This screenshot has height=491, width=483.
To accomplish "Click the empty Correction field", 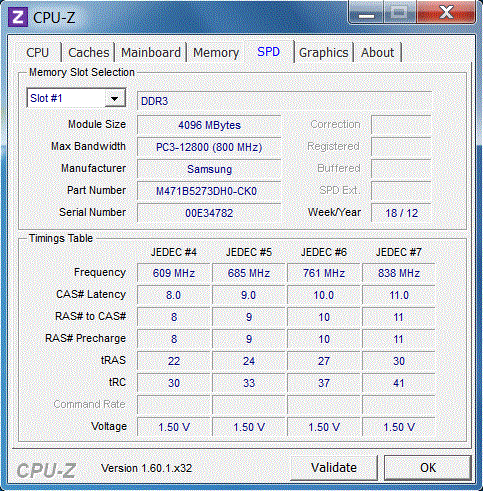I will coord(401,125).
